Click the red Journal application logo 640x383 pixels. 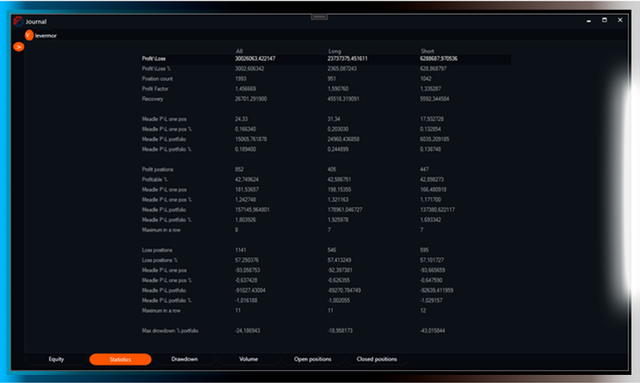point(18,21)
